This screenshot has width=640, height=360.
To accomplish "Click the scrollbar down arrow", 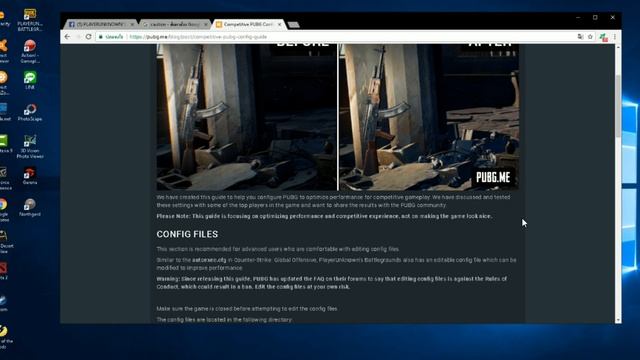I will (x=618, y=320).
